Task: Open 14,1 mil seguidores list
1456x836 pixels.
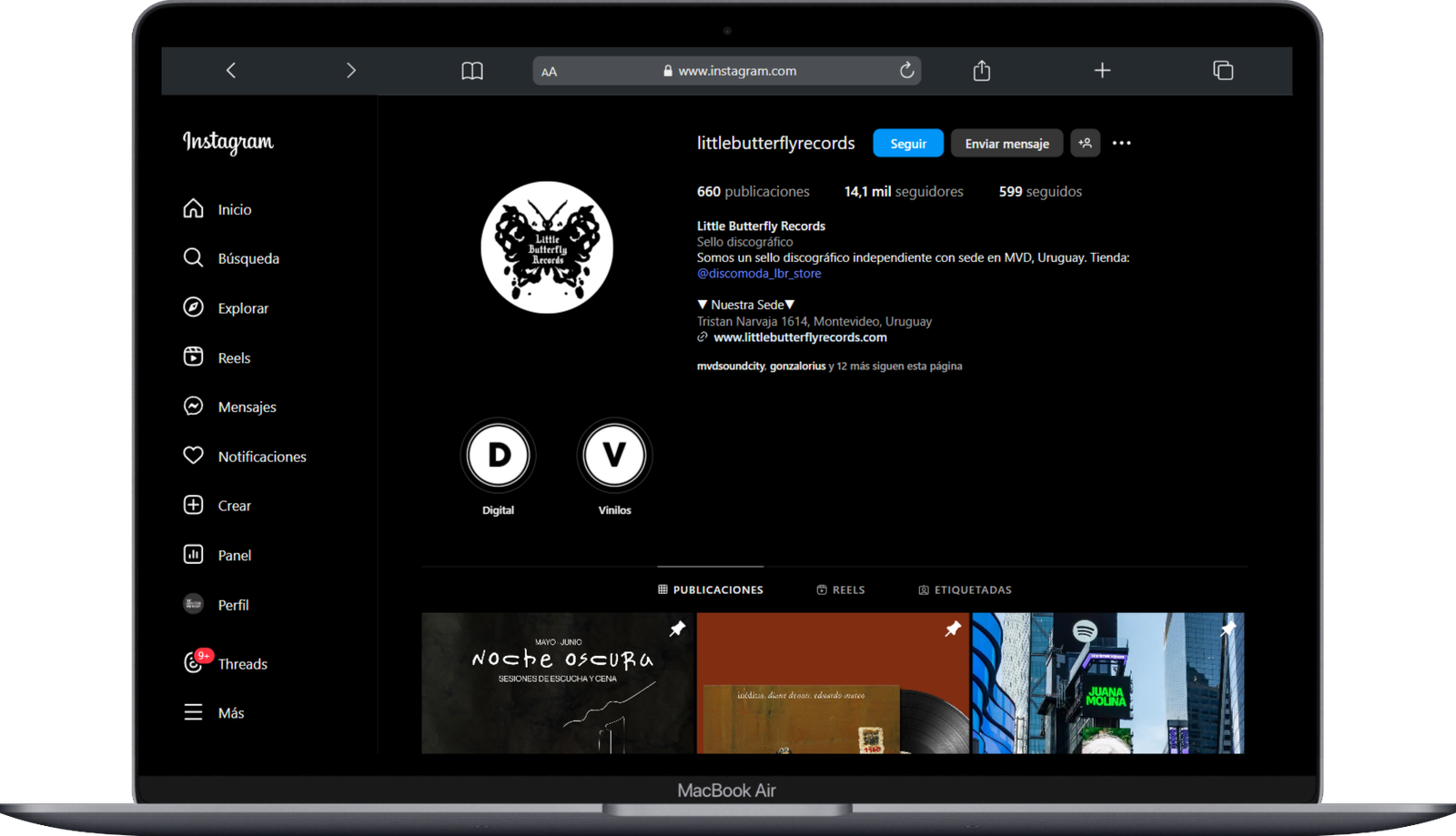Action: 904,191
